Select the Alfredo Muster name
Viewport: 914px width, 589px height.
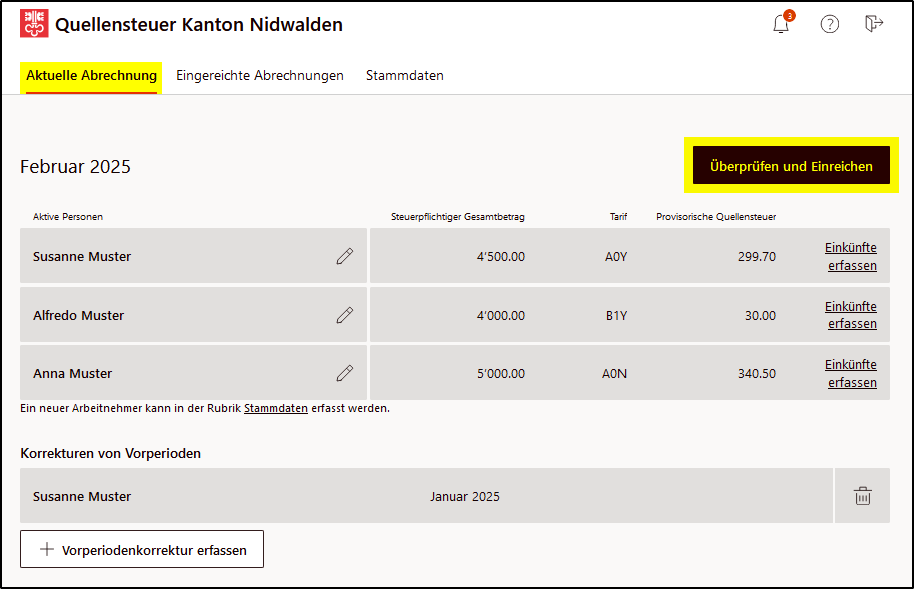[79, 315]
